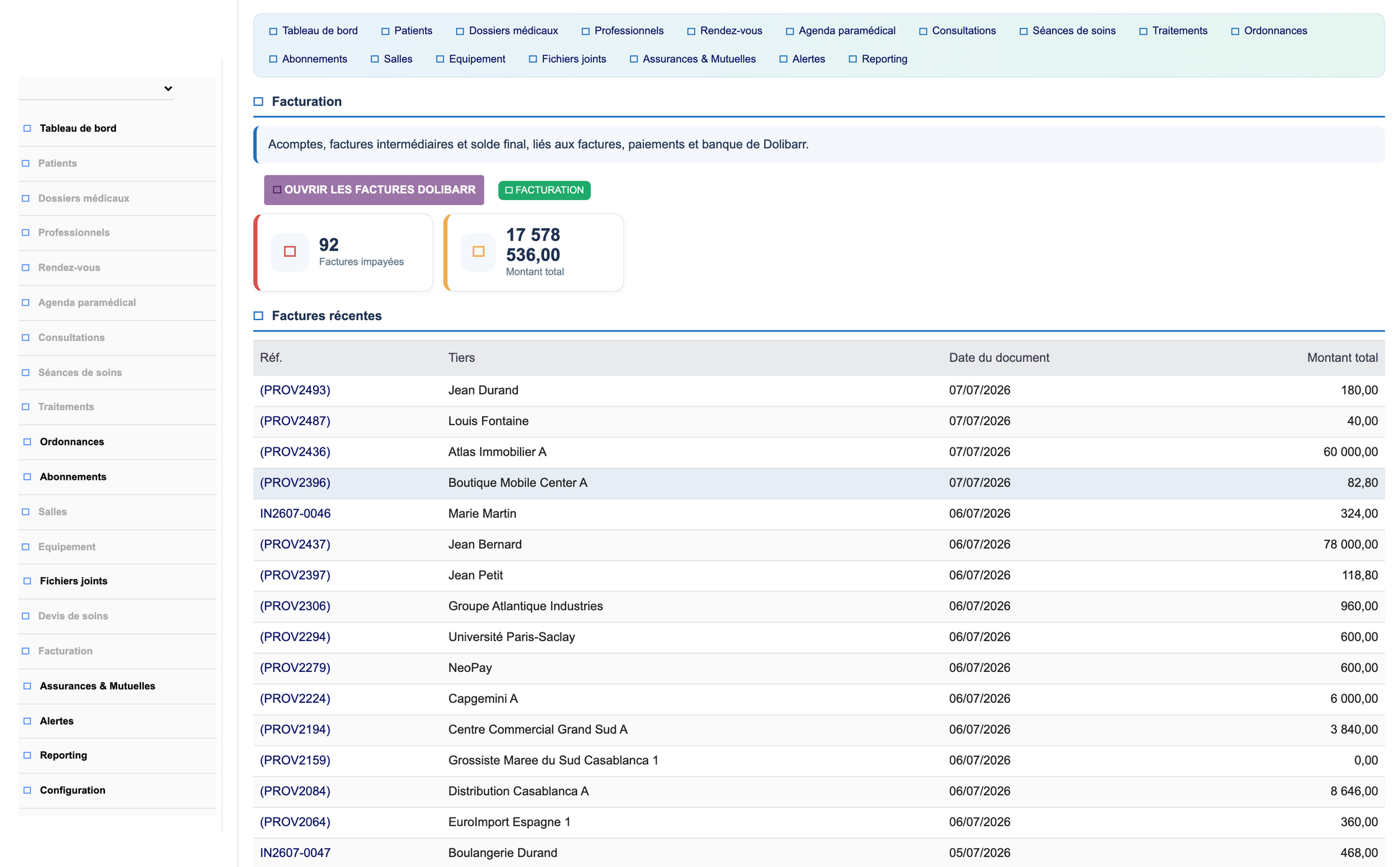Click the Traitements sidebar icon
The height and width of the screenshot is (867, 1400).
click(x=26, y=407)
